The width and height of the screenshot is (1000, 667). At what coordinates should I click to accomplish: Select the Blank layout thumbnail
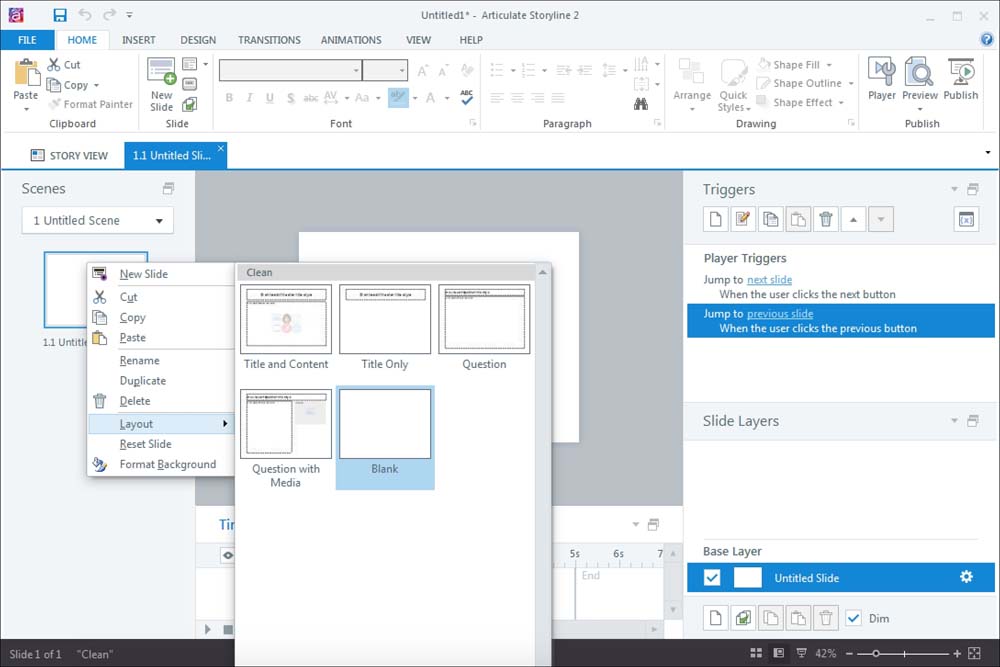[385, 437]
